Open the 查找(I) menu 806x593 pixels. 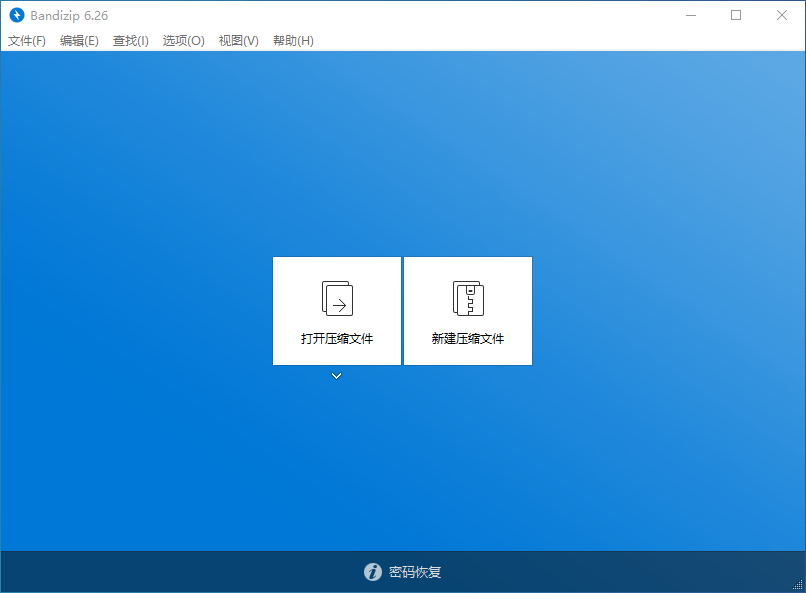[x=130, y=41]
